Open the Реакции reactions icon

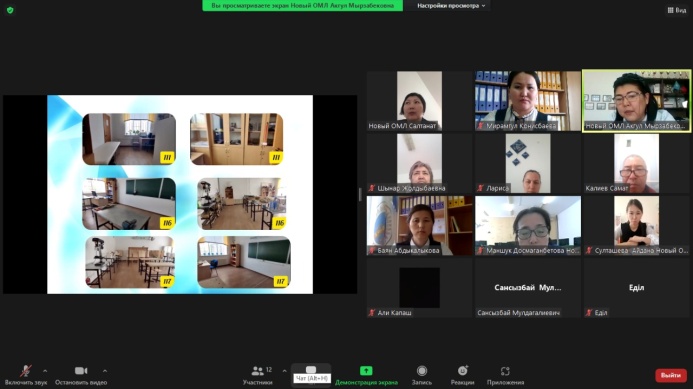462,371
